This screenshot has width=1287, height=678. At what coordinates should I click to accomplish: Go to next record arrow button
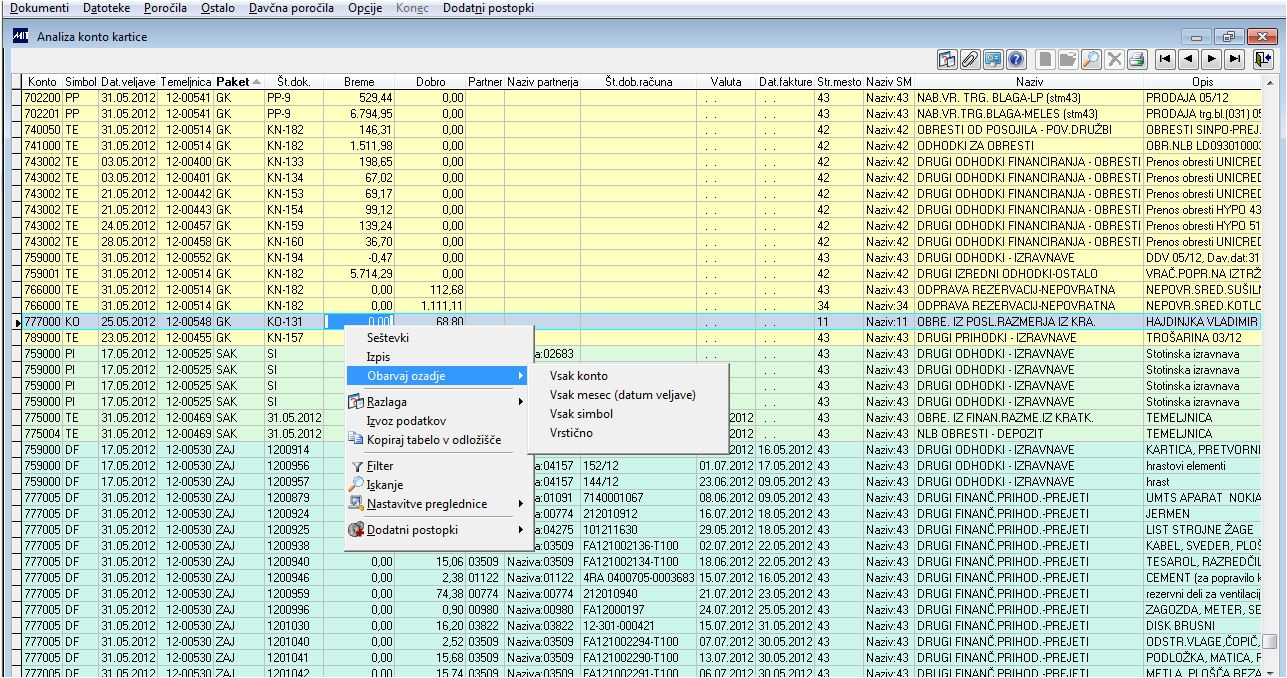click(x=1212, y=59)
